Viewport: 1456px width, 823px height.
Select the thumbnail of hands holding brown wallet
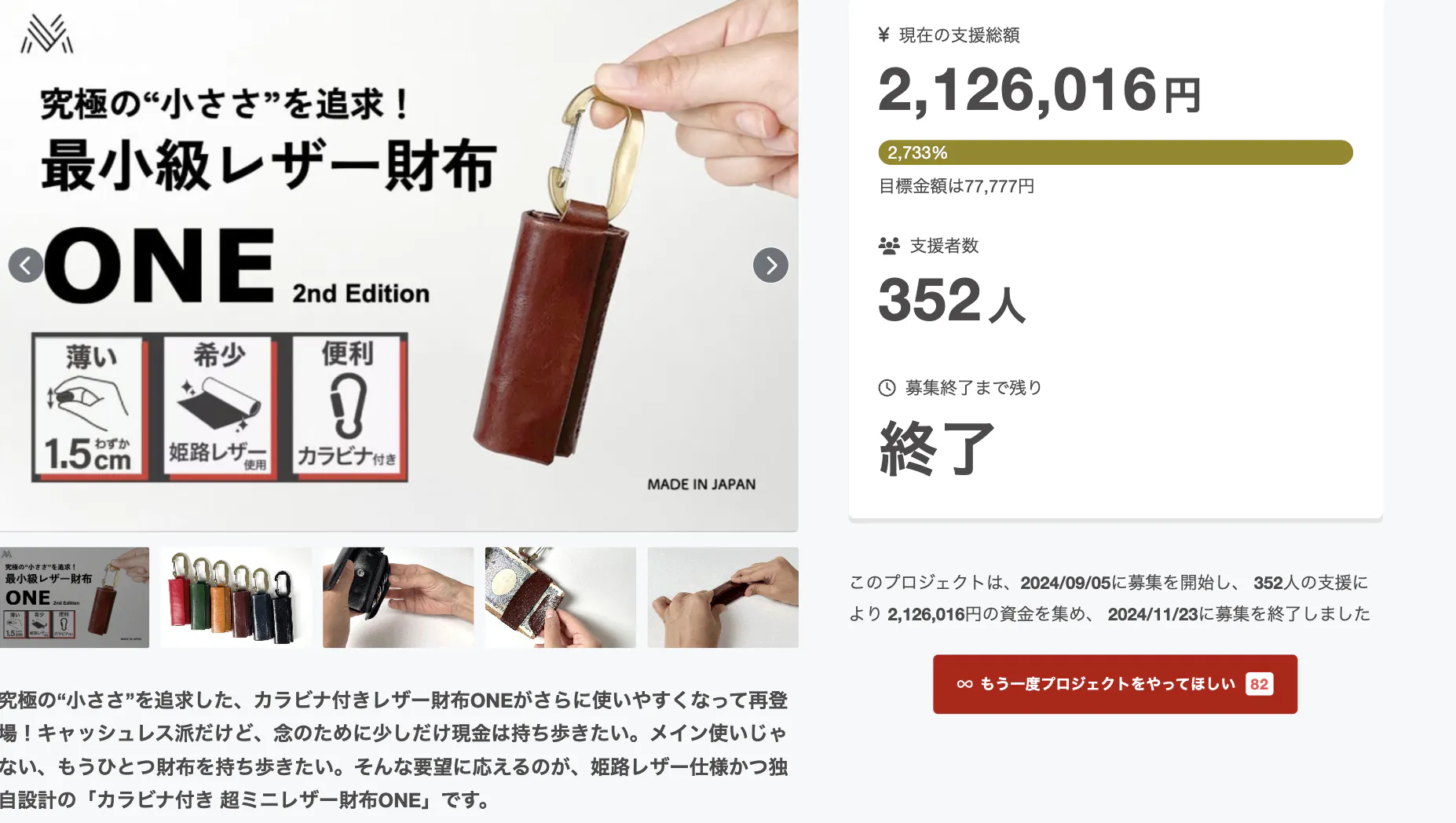(723, 598)
